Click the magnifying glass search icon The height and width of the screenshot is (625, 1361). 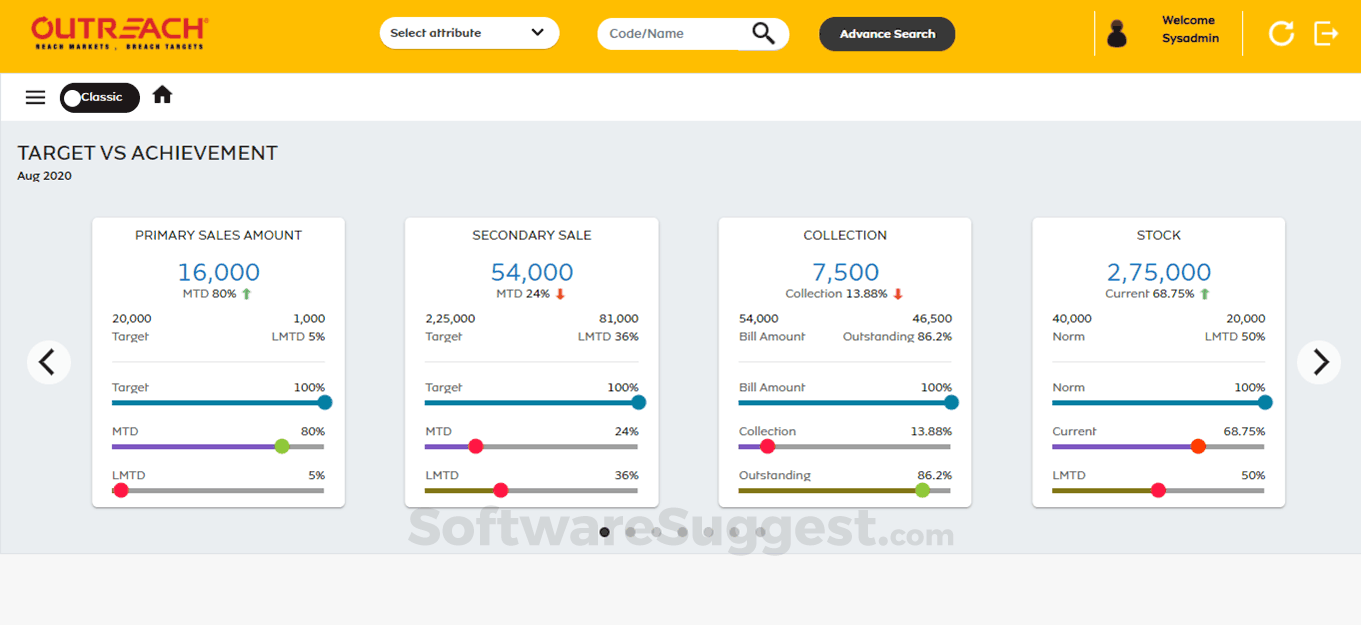click(763, 34)
